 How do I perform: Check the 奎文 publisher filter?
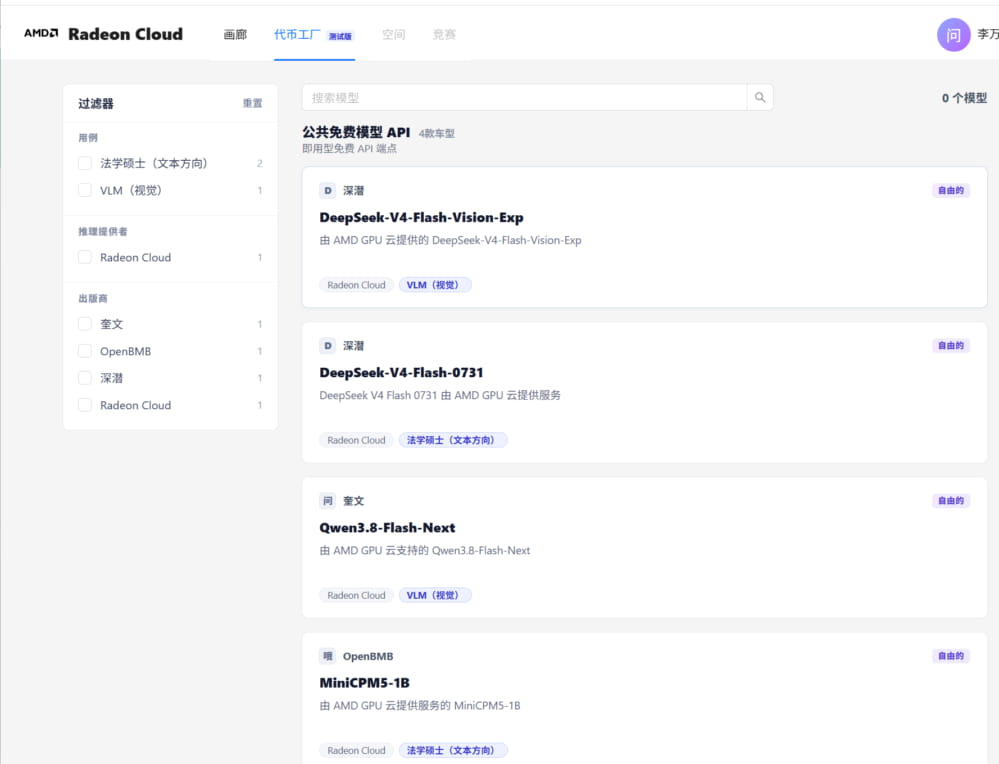[85, 324]
